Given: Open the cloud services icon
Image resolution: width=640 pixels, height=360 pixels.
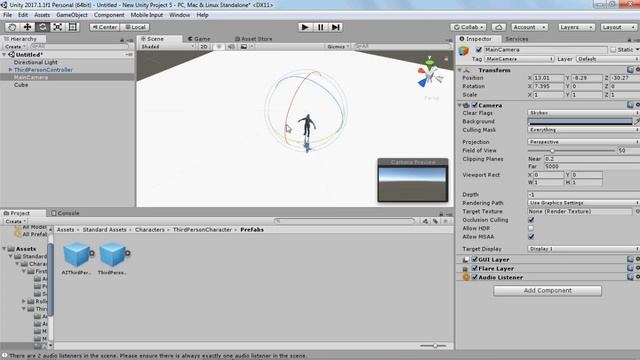Looking at the screenshot, I should [x=498, y=27].
